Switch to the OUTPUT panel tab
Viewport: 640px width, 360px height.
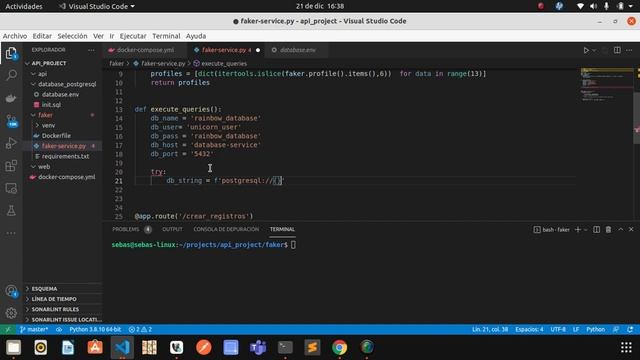pyautogui.click(x=172, y=229)
